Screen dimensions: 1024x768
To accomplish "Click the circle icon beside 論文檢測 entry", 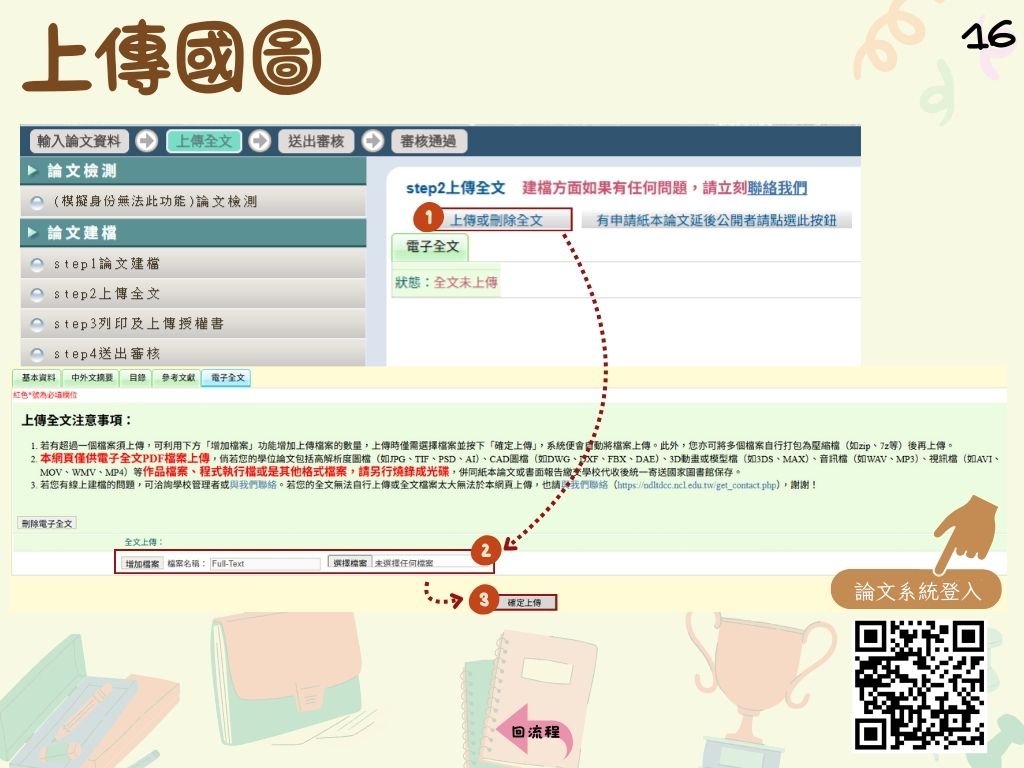I will pos(37,202).
